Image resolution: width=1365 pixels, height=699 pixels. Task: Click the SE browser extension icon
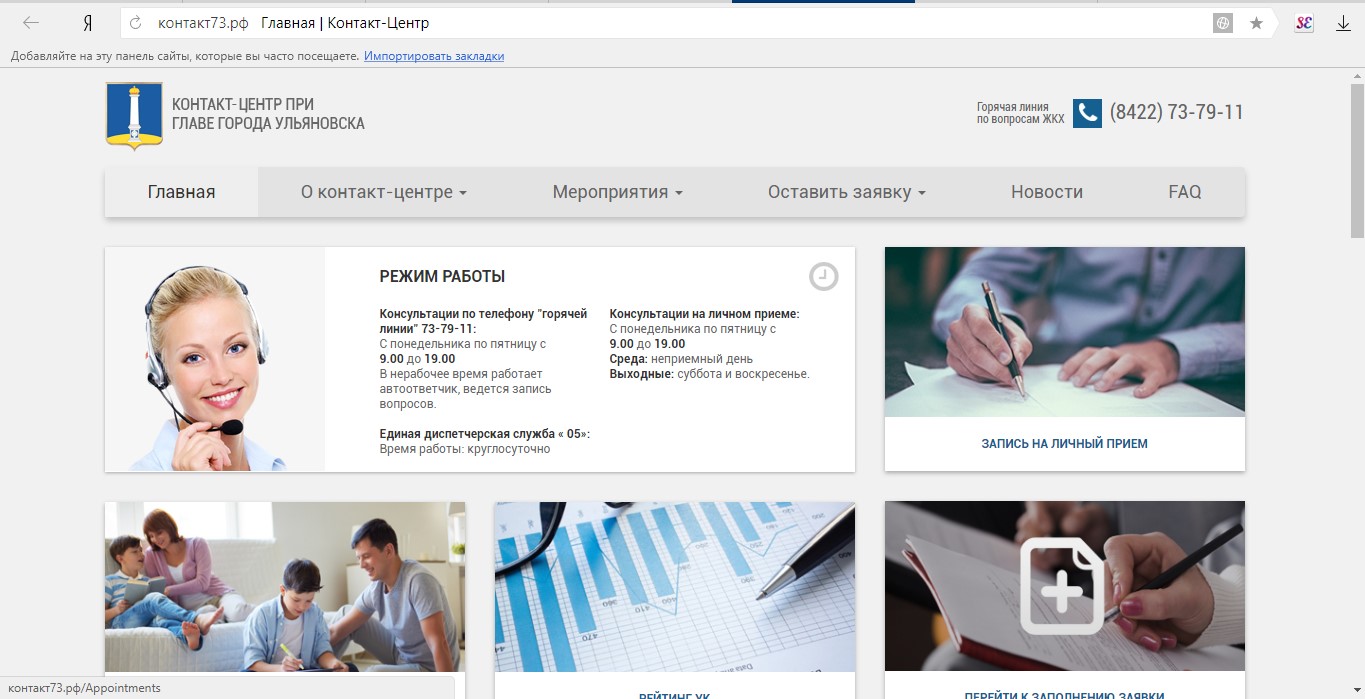tap(1303, 23)
